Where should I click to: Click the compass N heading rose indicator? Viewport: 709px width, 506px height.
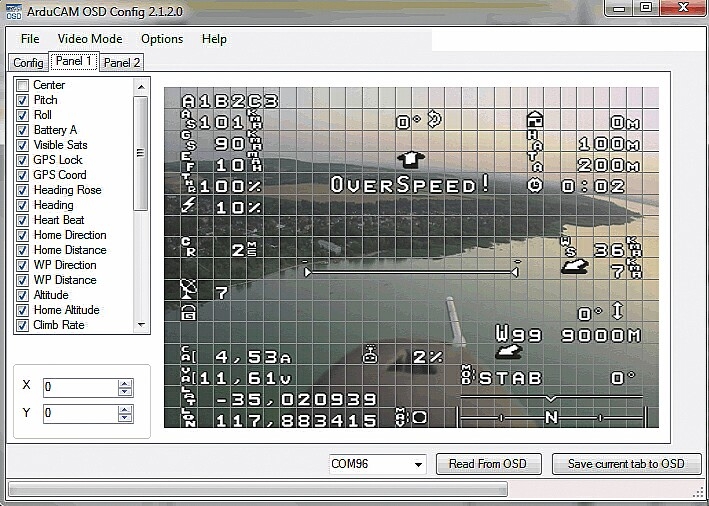click(x=551, y=416)
